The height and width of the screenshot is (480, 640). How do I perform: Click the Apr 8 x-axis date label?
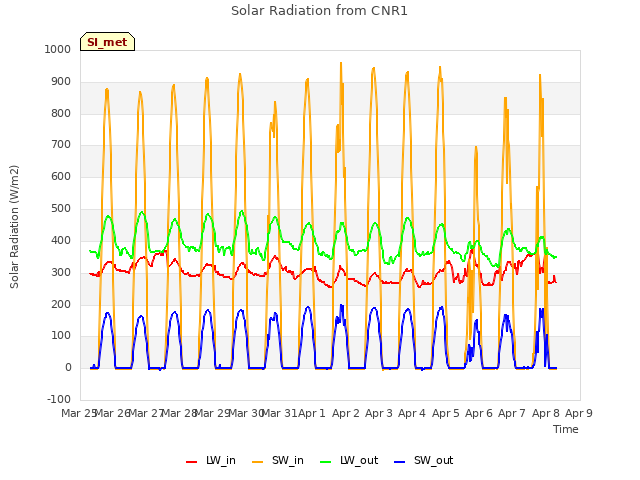546,413
